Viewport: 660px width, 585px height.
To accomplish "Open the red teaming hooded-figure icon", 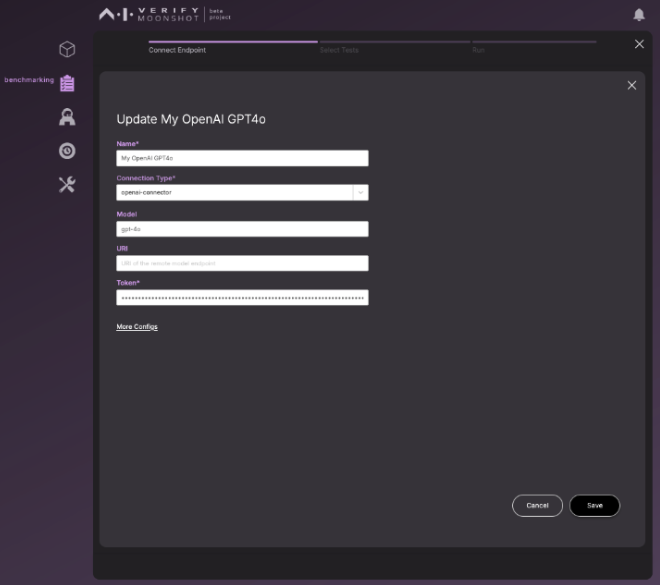I will point(67,117).
